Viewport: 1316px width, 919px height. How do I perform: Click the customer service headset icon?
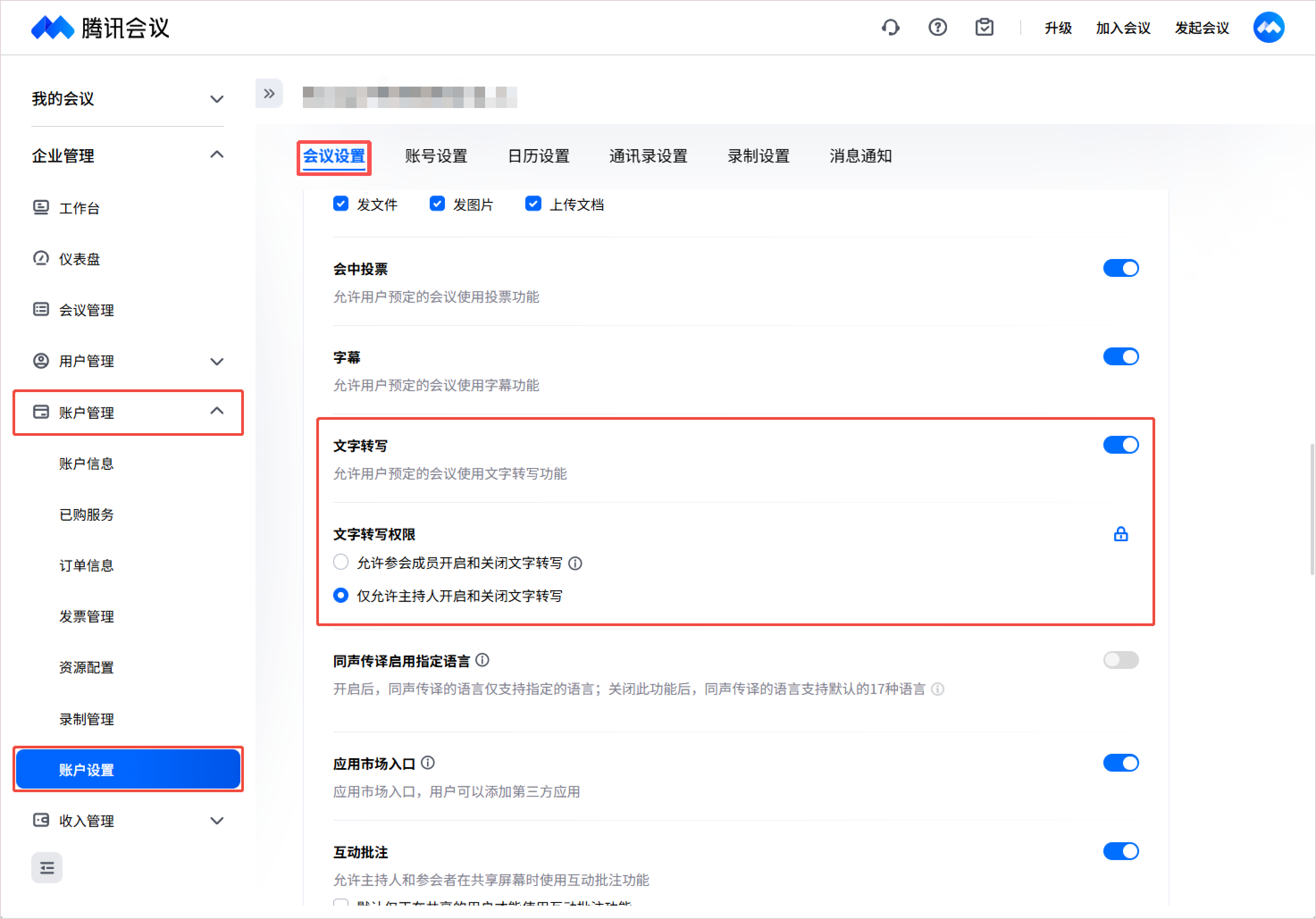(x=890, y=27)
